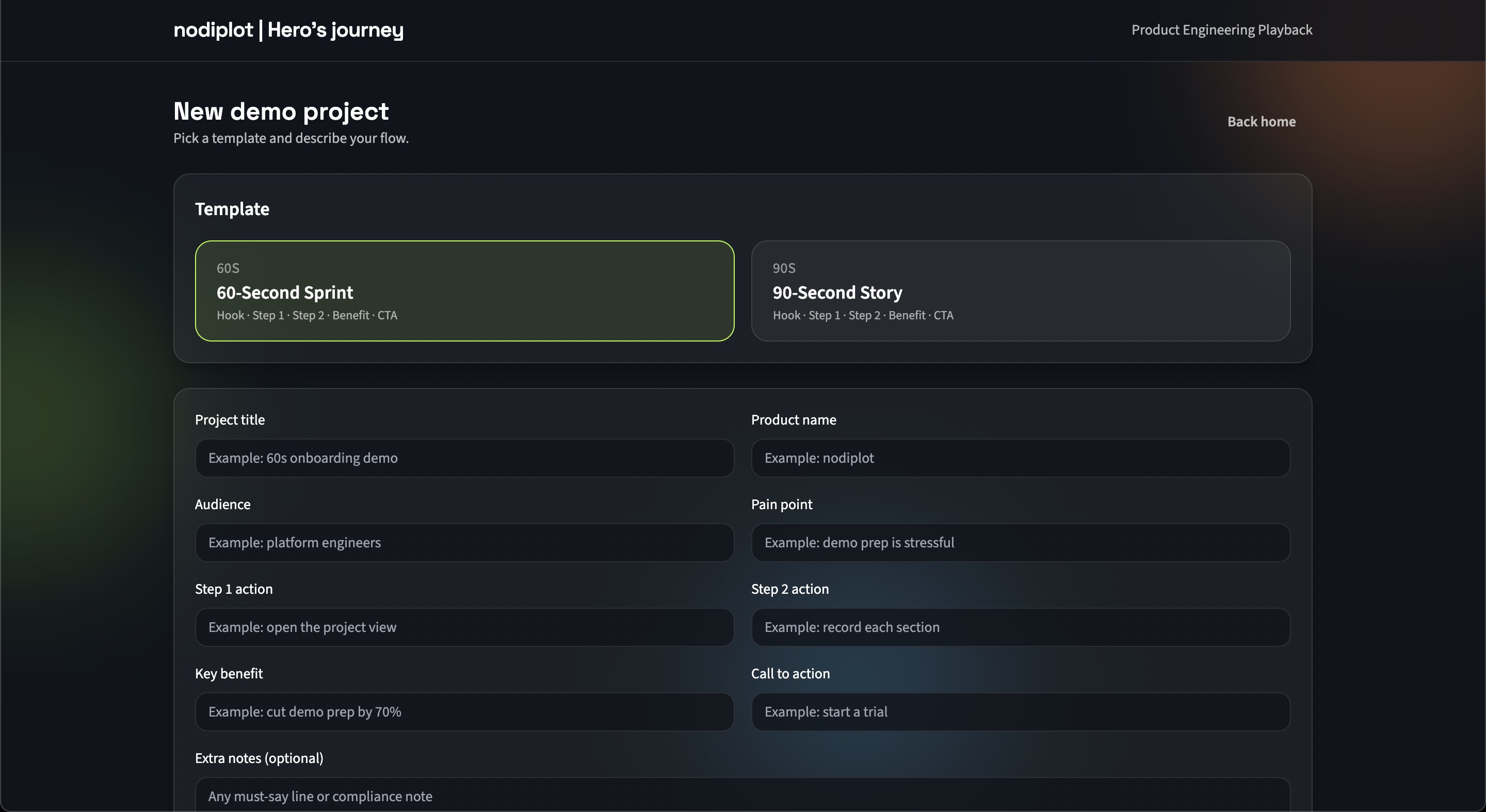Open the Product Engineering Playback link
Image resolution: width=1486 pixels, height=812 pixels.
coord(1221,29)
